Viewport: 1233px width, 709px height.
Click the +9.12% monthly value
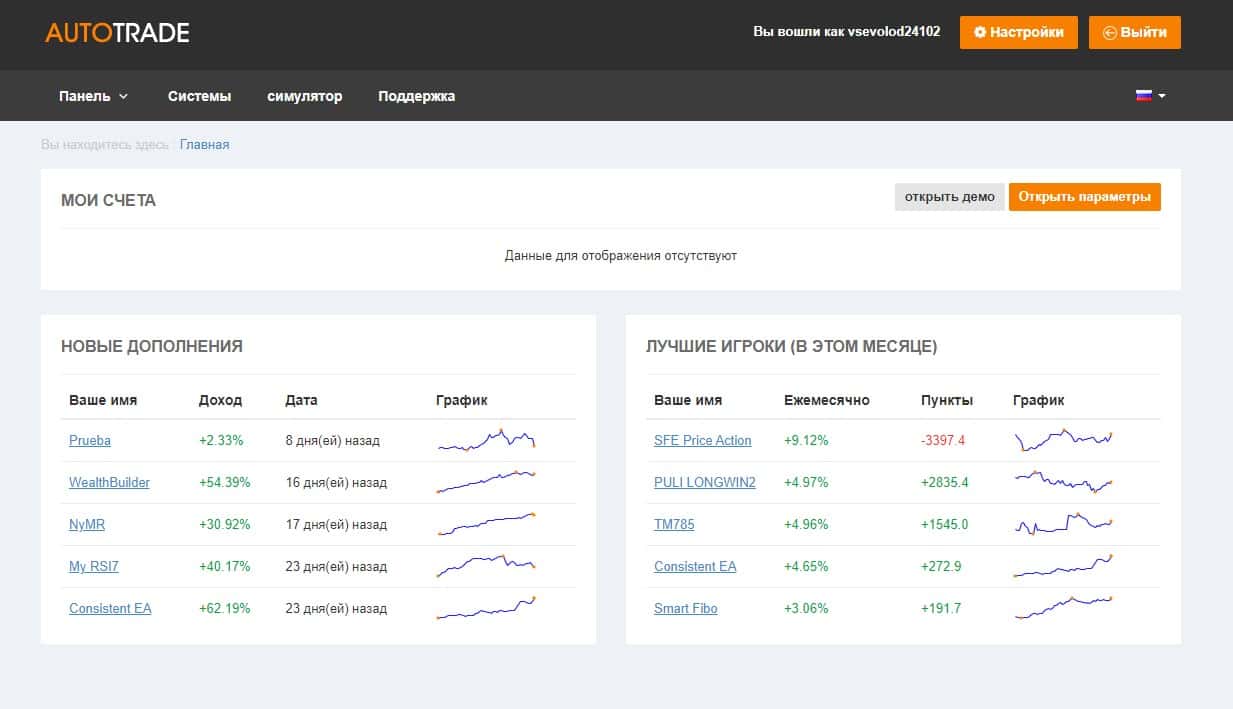point(806,440)
